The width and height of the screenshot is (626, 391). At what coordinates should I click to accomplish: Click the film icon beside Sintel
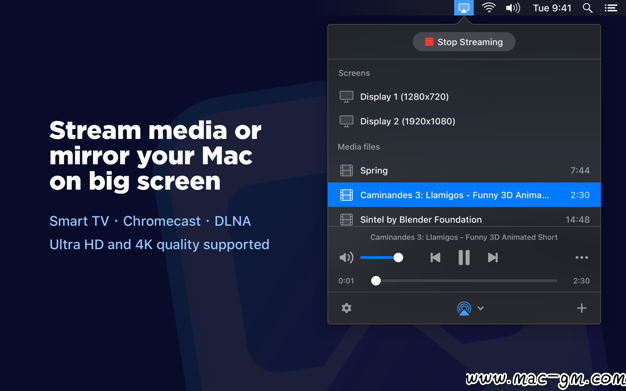(346, 219)
